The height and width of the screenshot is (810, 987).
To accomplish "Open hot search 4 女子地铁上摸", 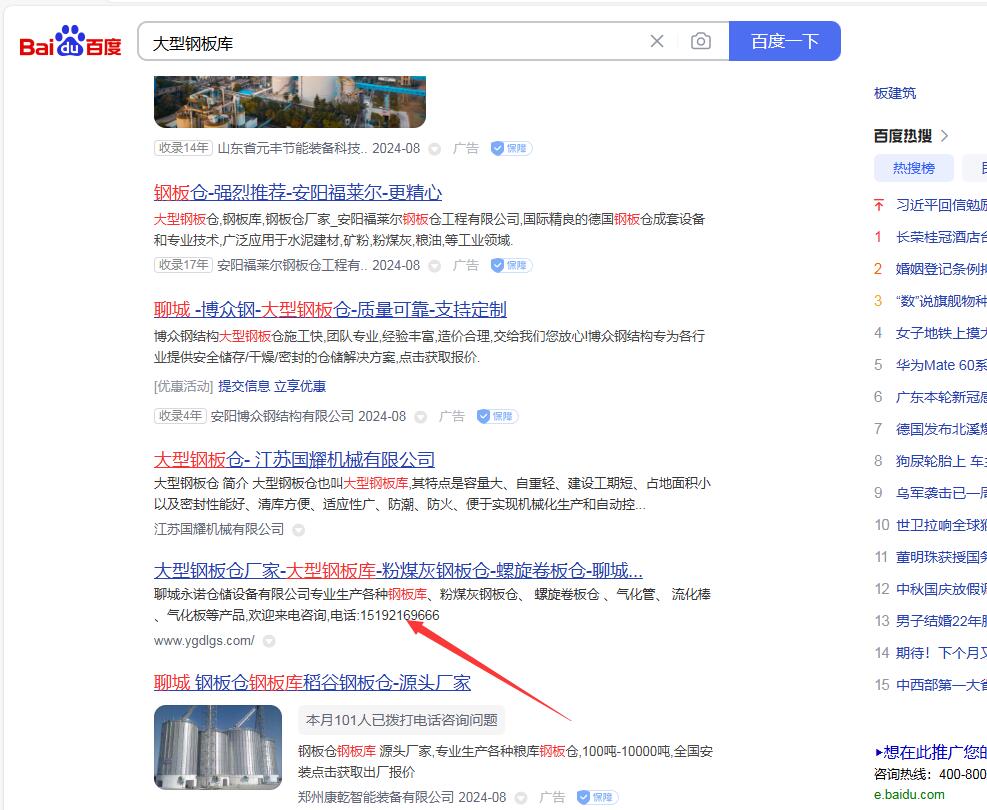I will tap(941, 333).
